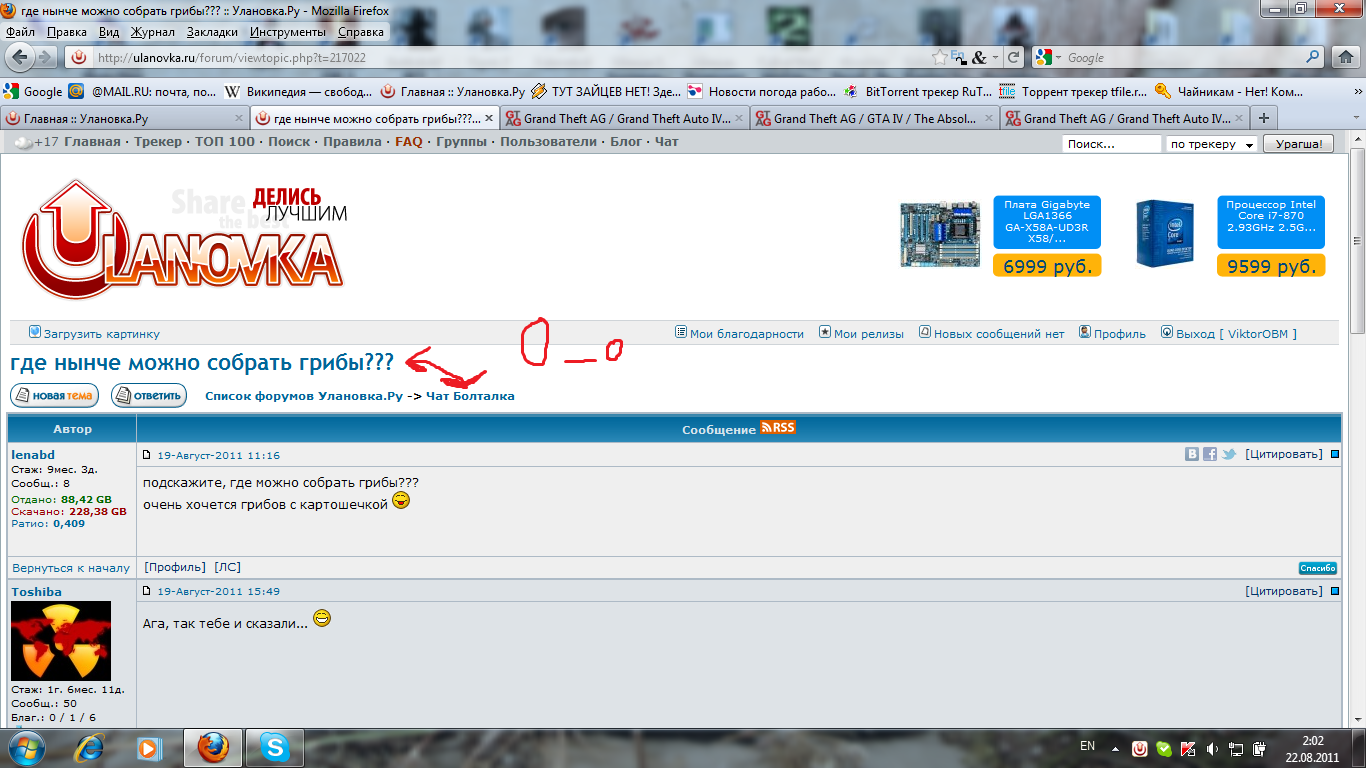Mute sound via the tray speaker icon
This screenshot has width=1366, height=768.
tap(1212, 750)
